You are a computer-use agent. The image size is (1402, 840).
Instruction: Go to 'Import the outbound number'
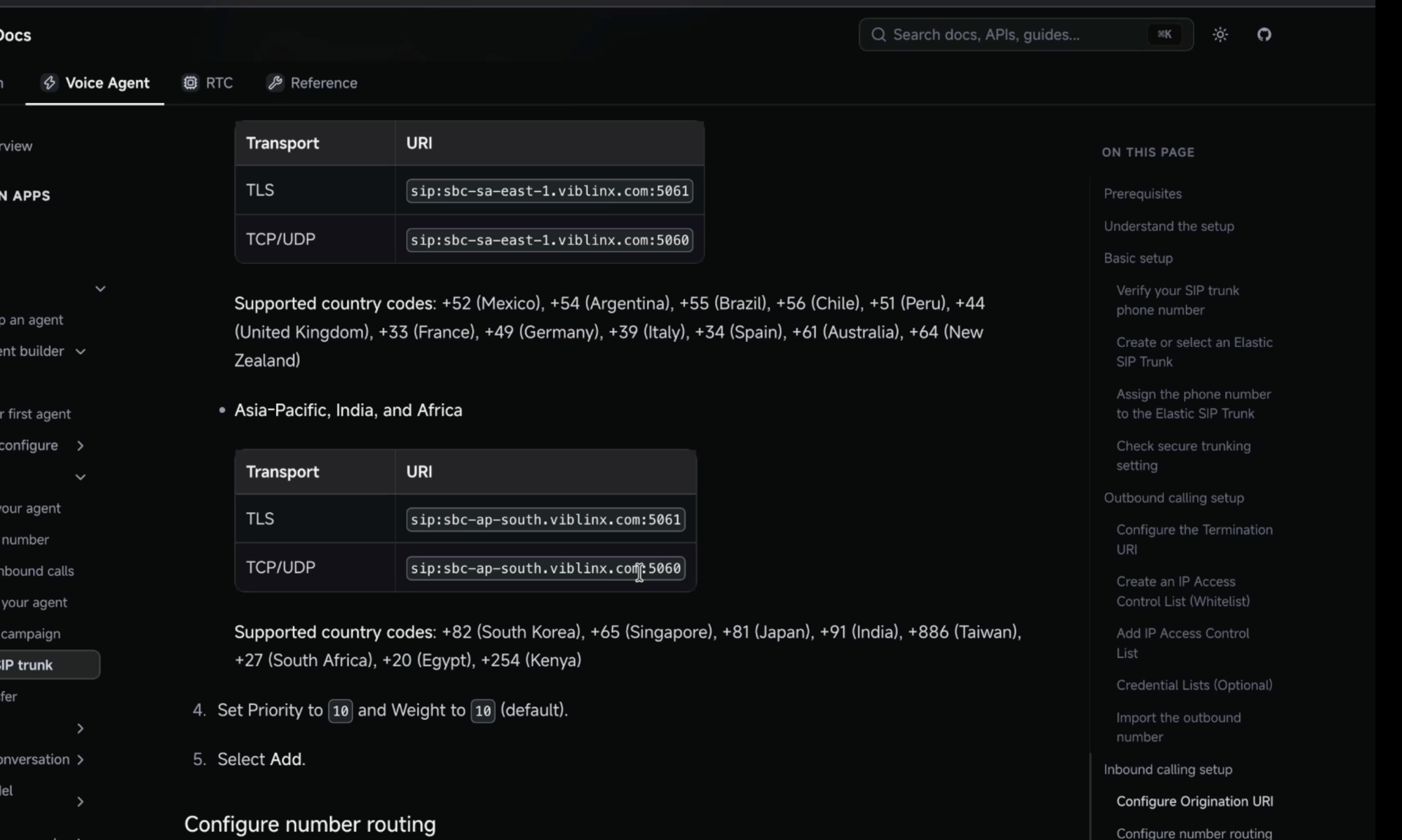(1178, 727)
